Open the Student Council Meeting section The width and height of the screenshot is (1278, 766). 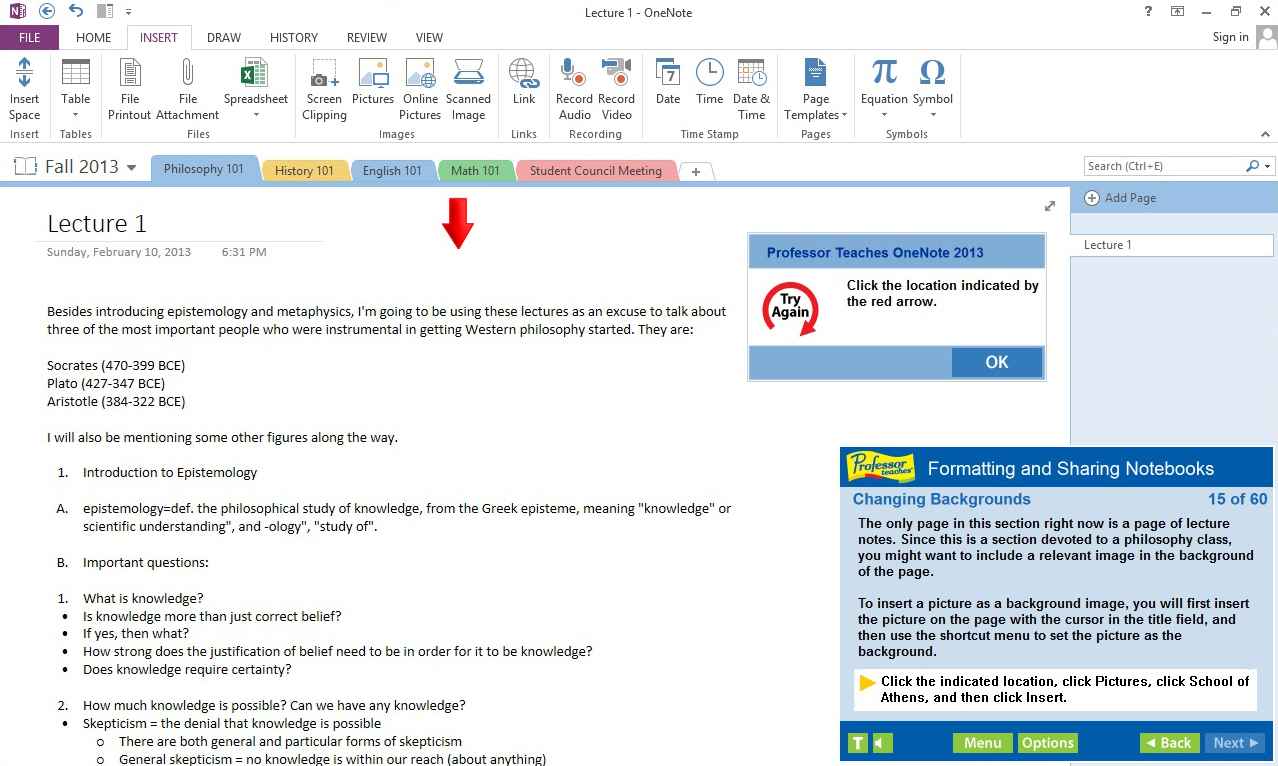[x=595, y=170]
